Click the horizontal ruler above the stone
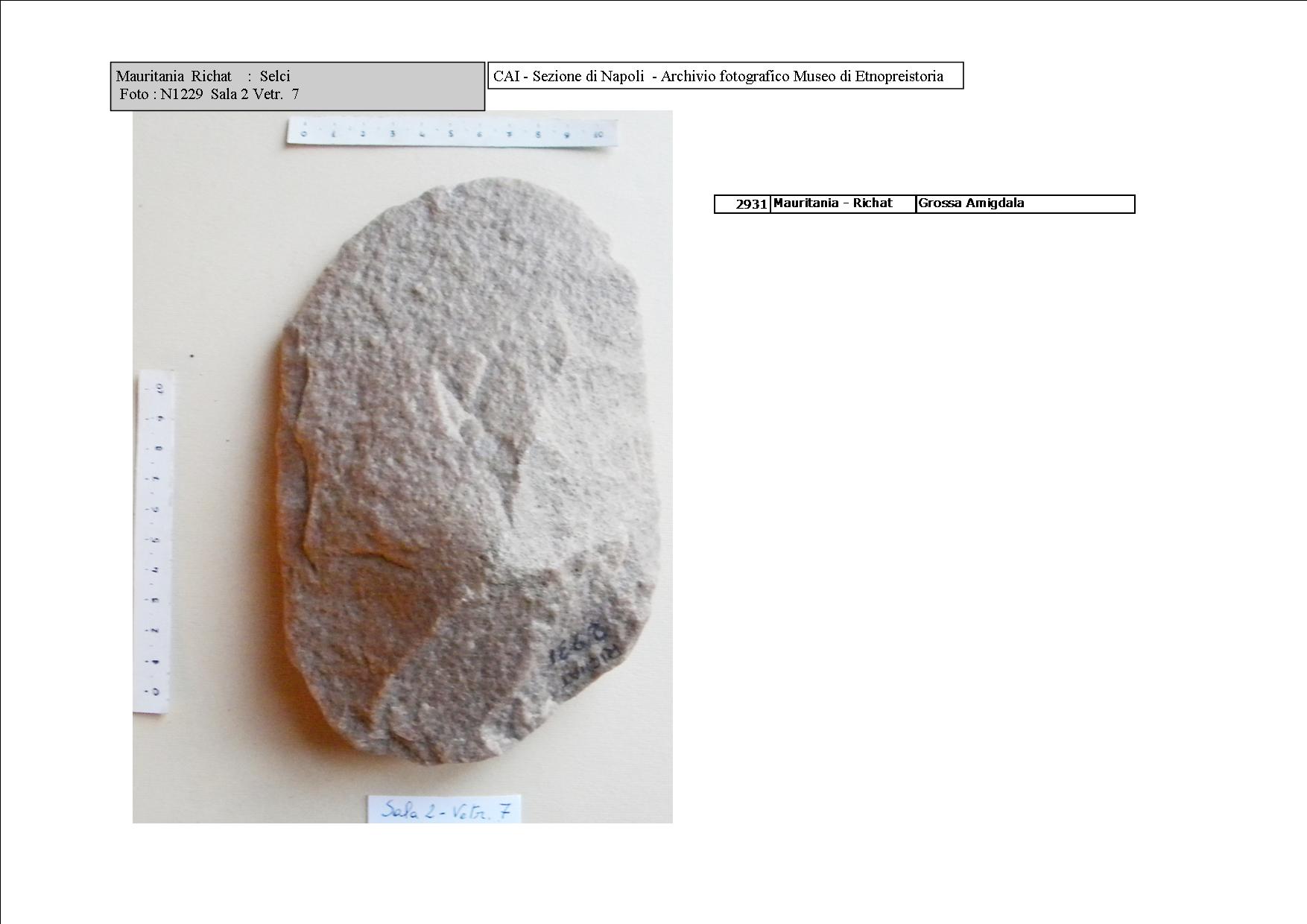The image size is (1307, 924). point(451,134)
